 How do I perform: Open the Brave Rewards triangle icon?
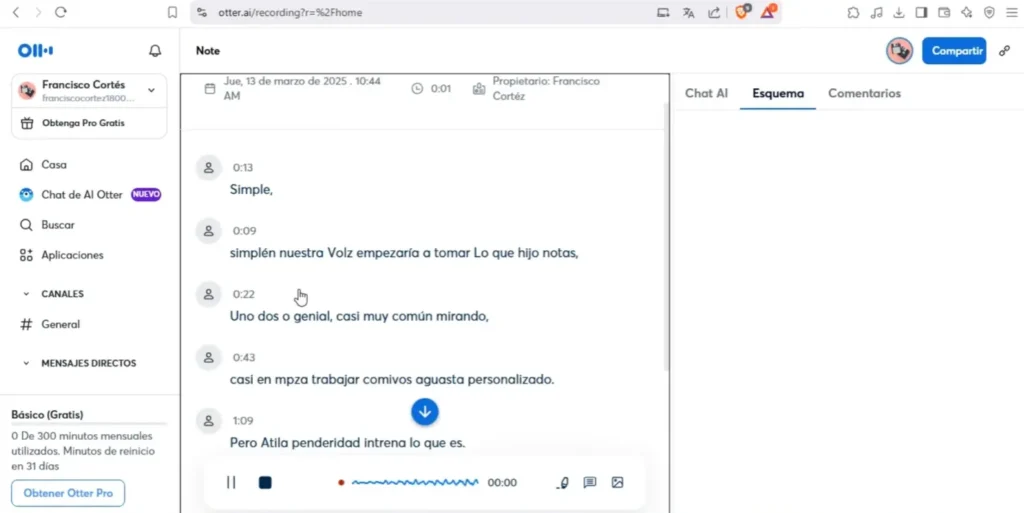coord(768,12)
